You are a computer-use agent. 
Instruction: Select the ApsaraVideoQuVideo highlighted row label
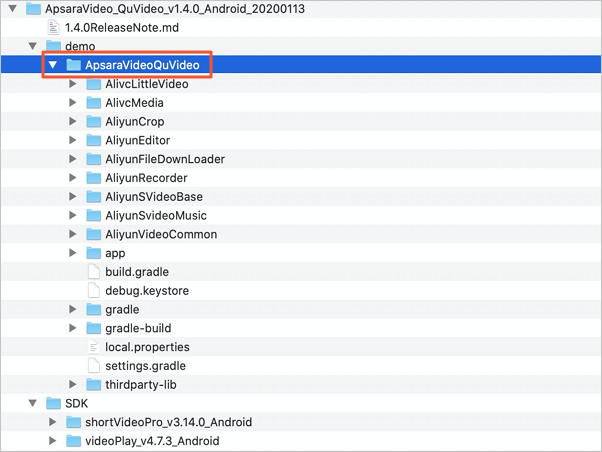pyautogui.click(x=142, y=65)
